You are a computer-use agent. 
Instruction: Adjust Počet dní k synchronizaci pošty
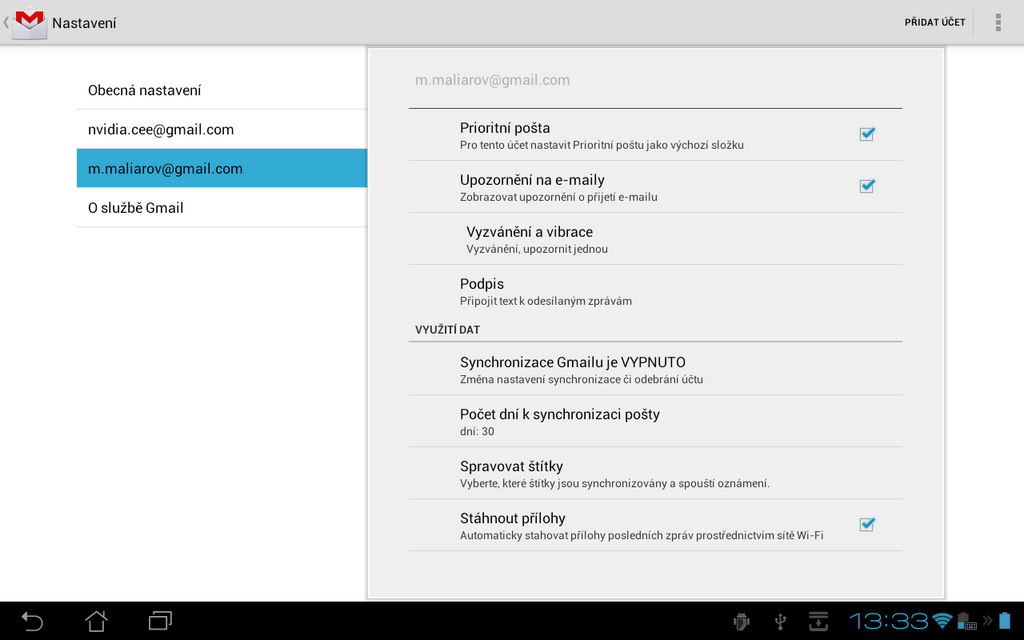pyautogui.click(x=655, y=420)
